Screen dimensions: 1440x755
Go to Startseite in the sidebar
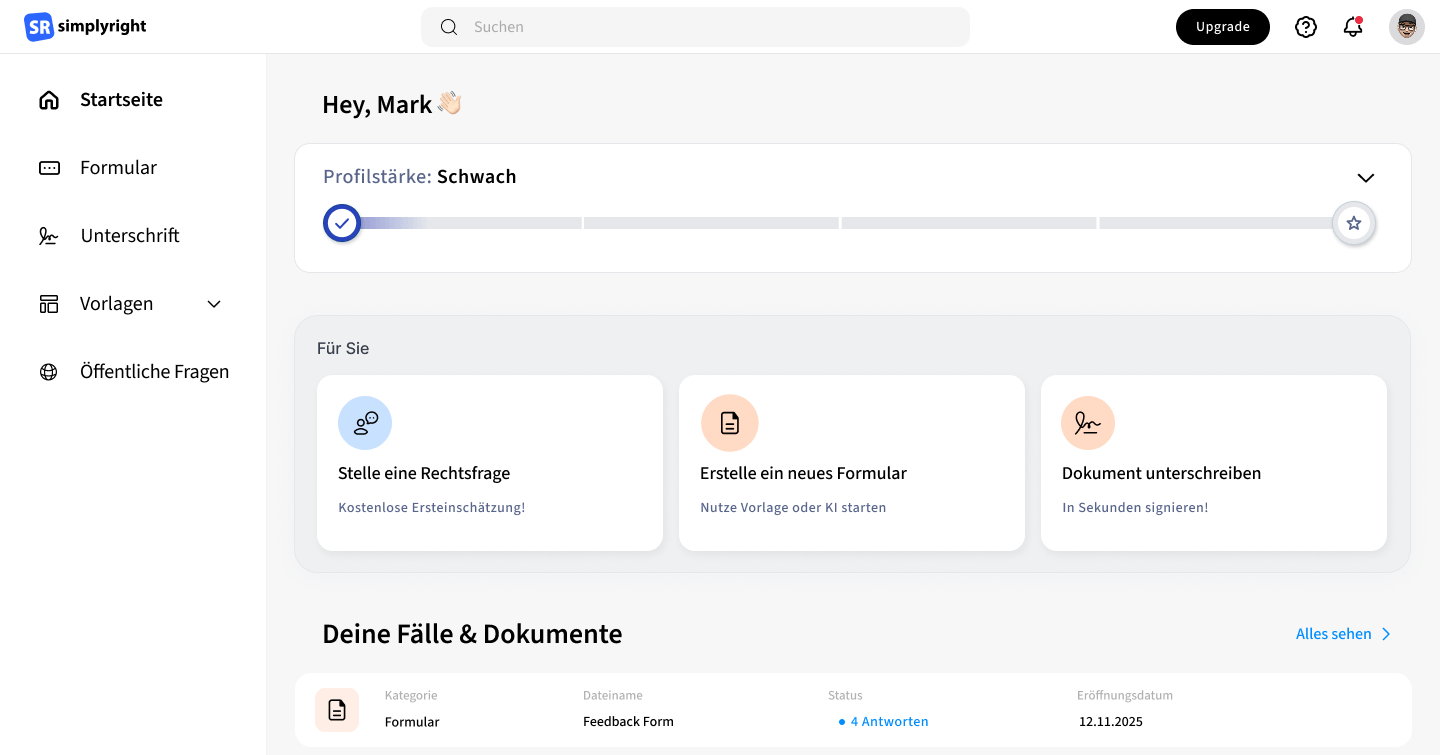[x=121, y=100]
